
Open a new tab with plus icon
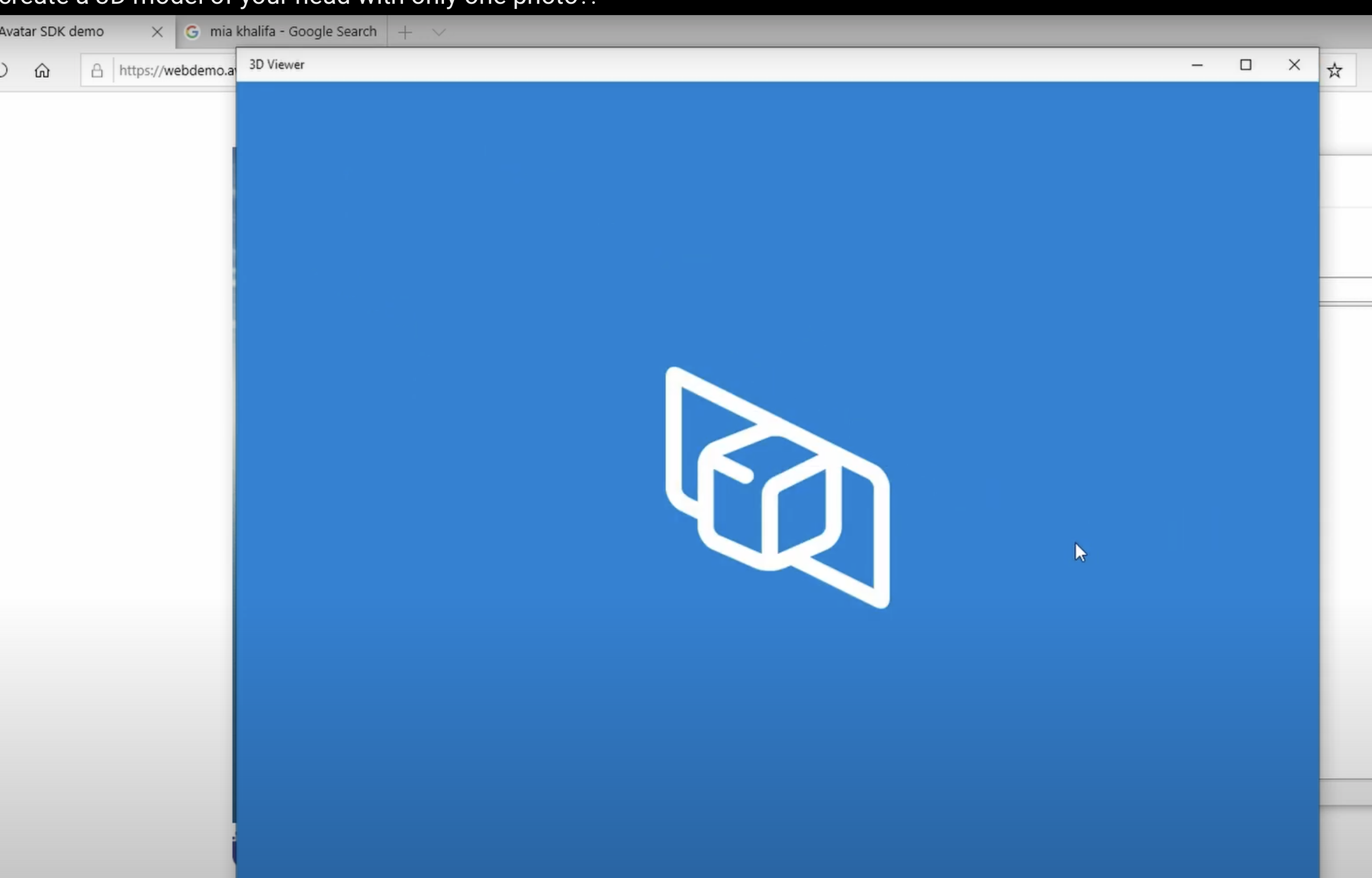tap(404, 33)
